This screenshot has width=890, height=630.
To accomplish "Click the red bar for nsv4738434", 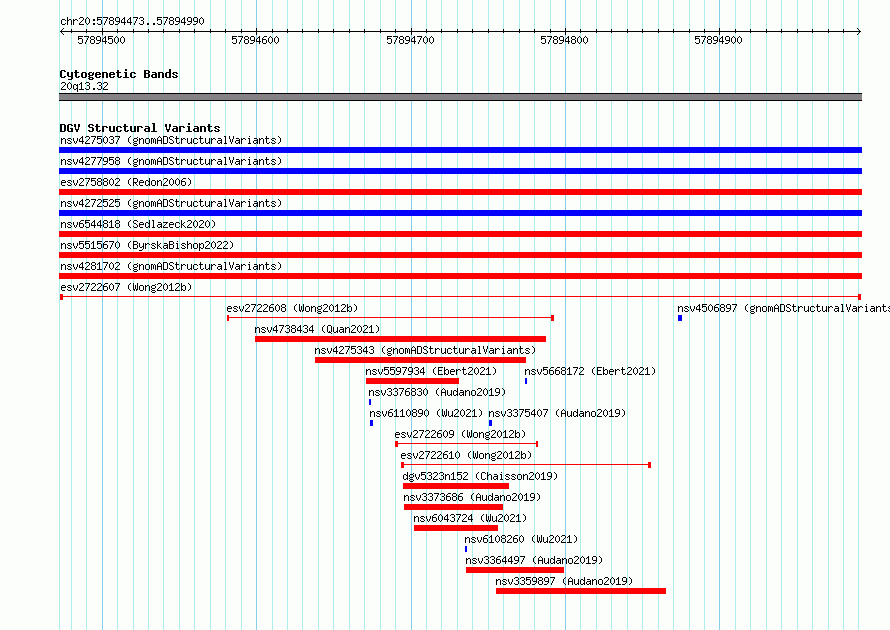I will [400, 339].
